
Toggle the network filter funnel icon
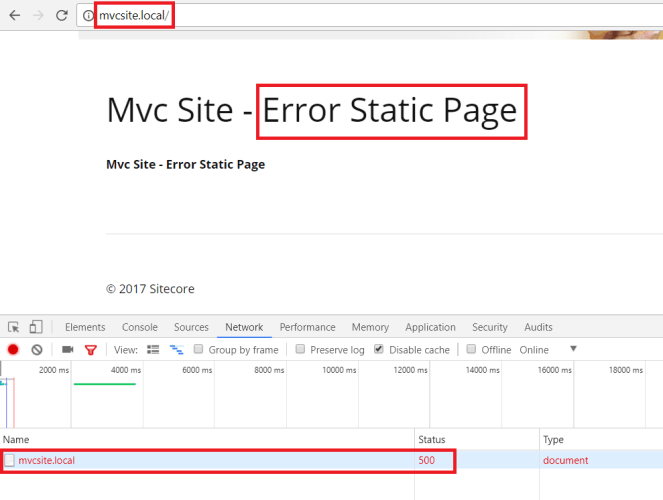point(91,350)
